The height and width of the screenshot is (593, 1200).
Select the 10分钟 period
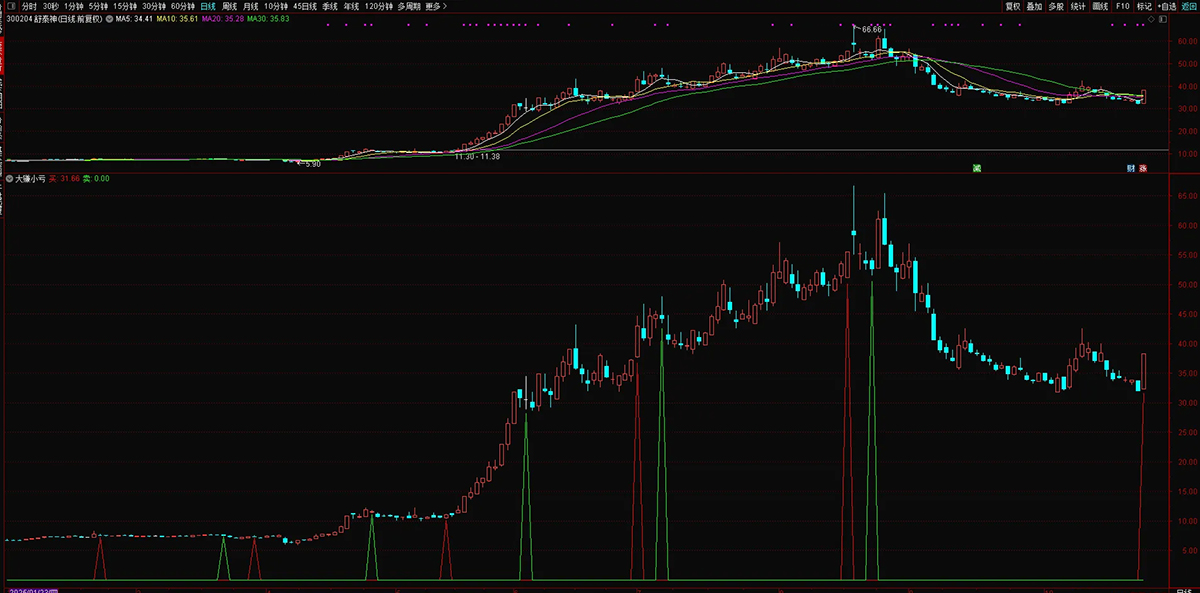(276, 6)
